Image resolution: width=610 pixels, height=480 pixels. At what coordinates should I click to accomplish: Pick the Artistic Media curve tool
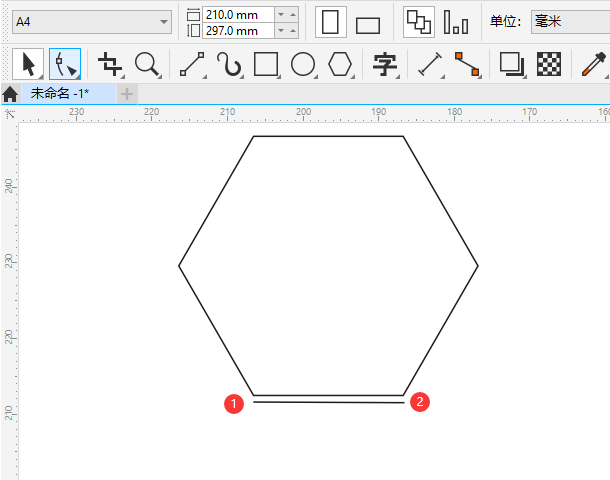[229, 65]
